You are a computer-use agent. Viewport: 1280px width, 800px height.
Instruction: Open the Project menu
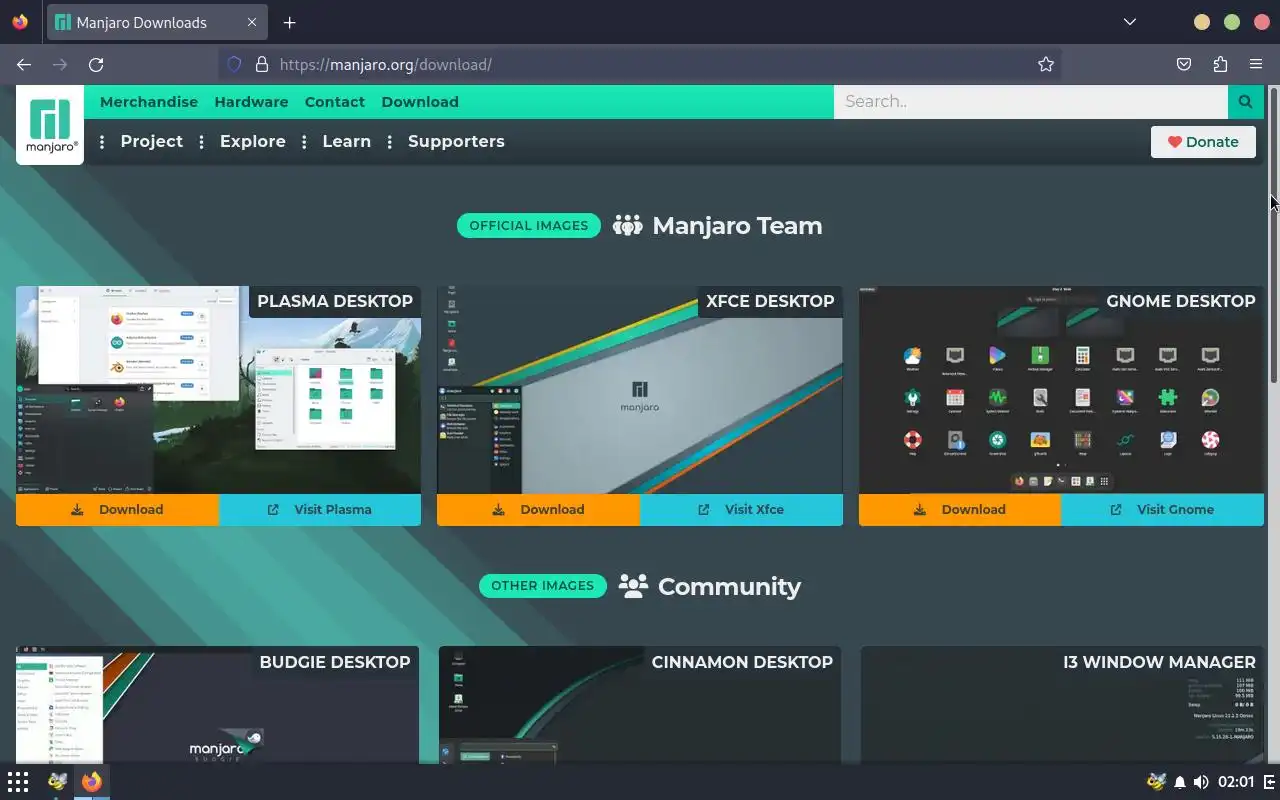click(x=152, y=141)
